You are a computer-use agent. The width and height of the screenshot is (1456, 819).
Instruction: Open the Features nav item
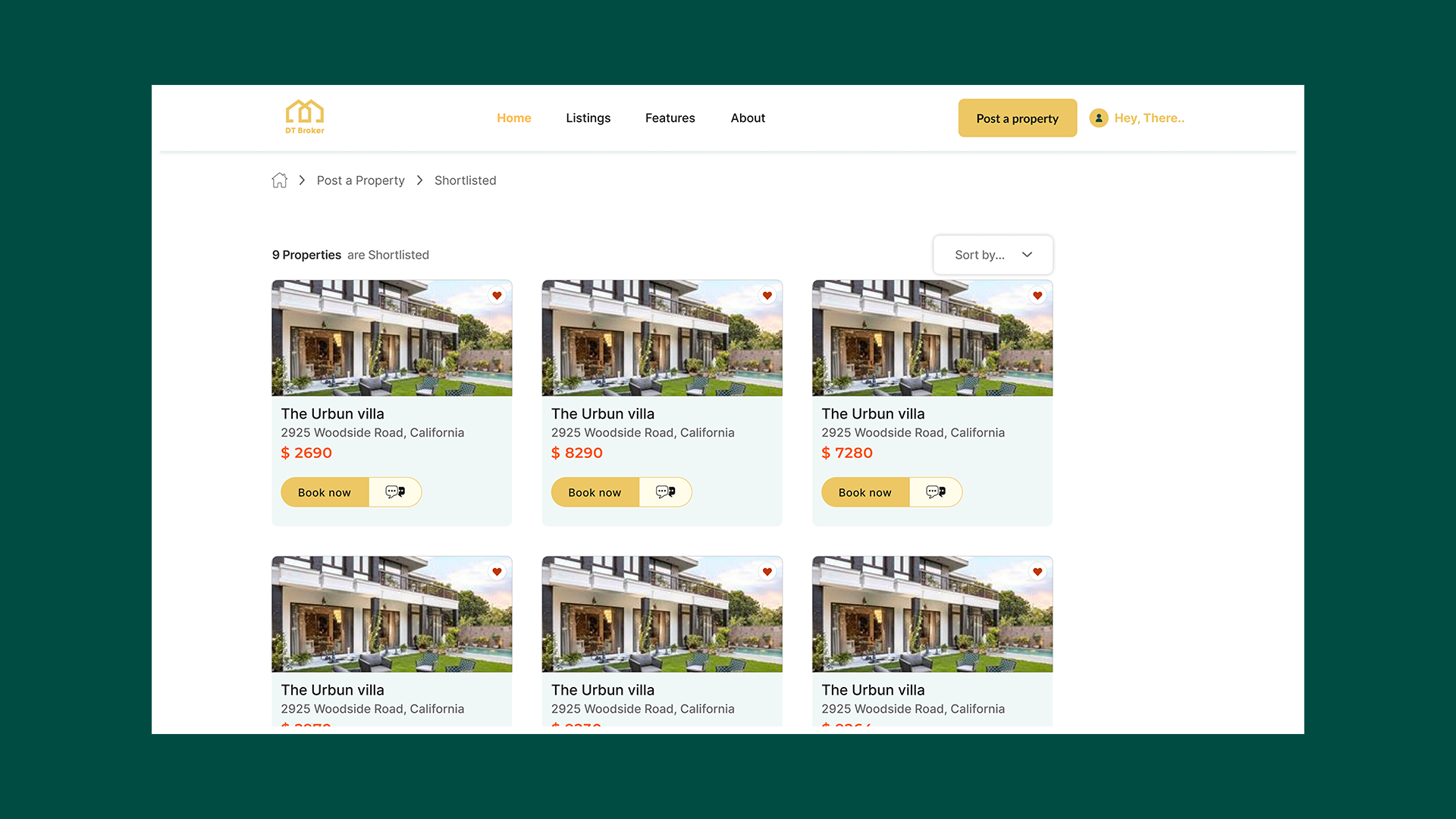coord(670,118)
